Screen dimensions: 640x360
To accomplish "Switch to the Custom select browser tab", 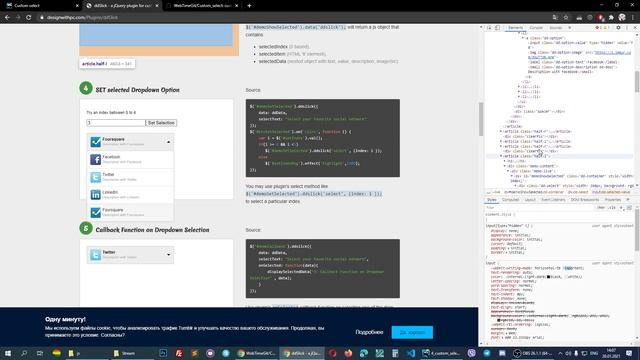I will 42,6.
